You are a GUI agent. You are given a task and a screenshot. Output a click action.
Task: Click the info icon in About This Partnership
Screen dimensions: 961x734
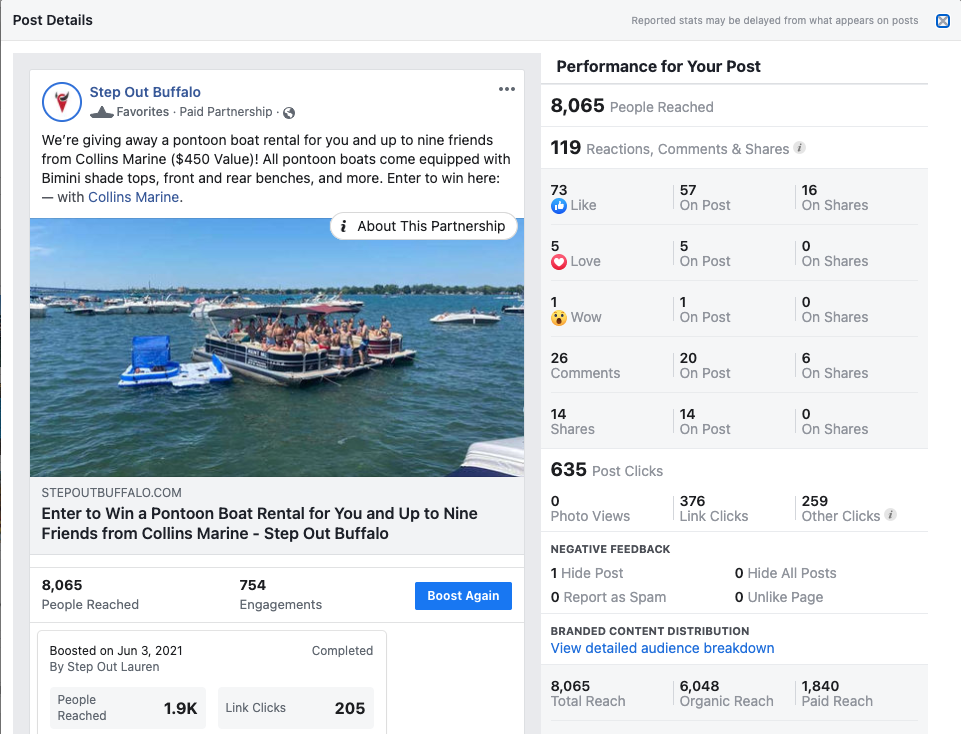tap(343, 226)
